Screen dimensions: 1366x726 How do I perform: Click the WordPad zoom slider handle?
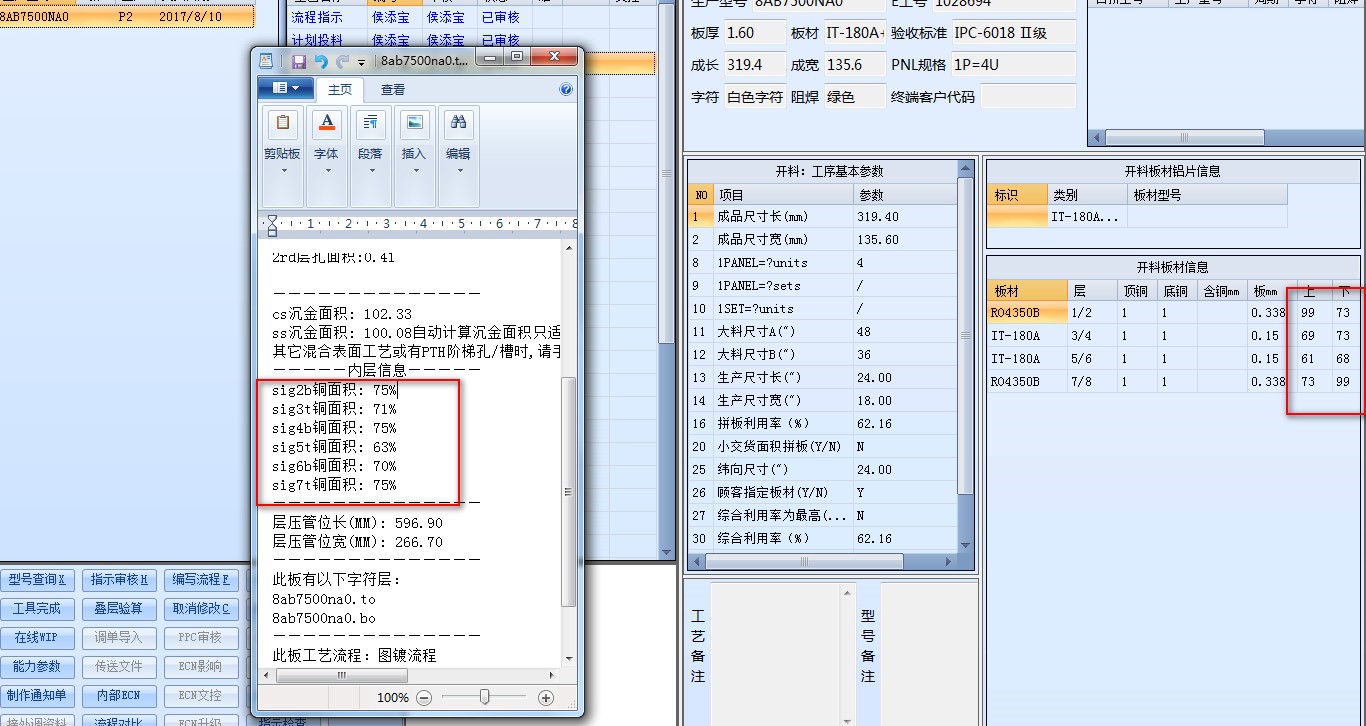(x=484, y=697)
